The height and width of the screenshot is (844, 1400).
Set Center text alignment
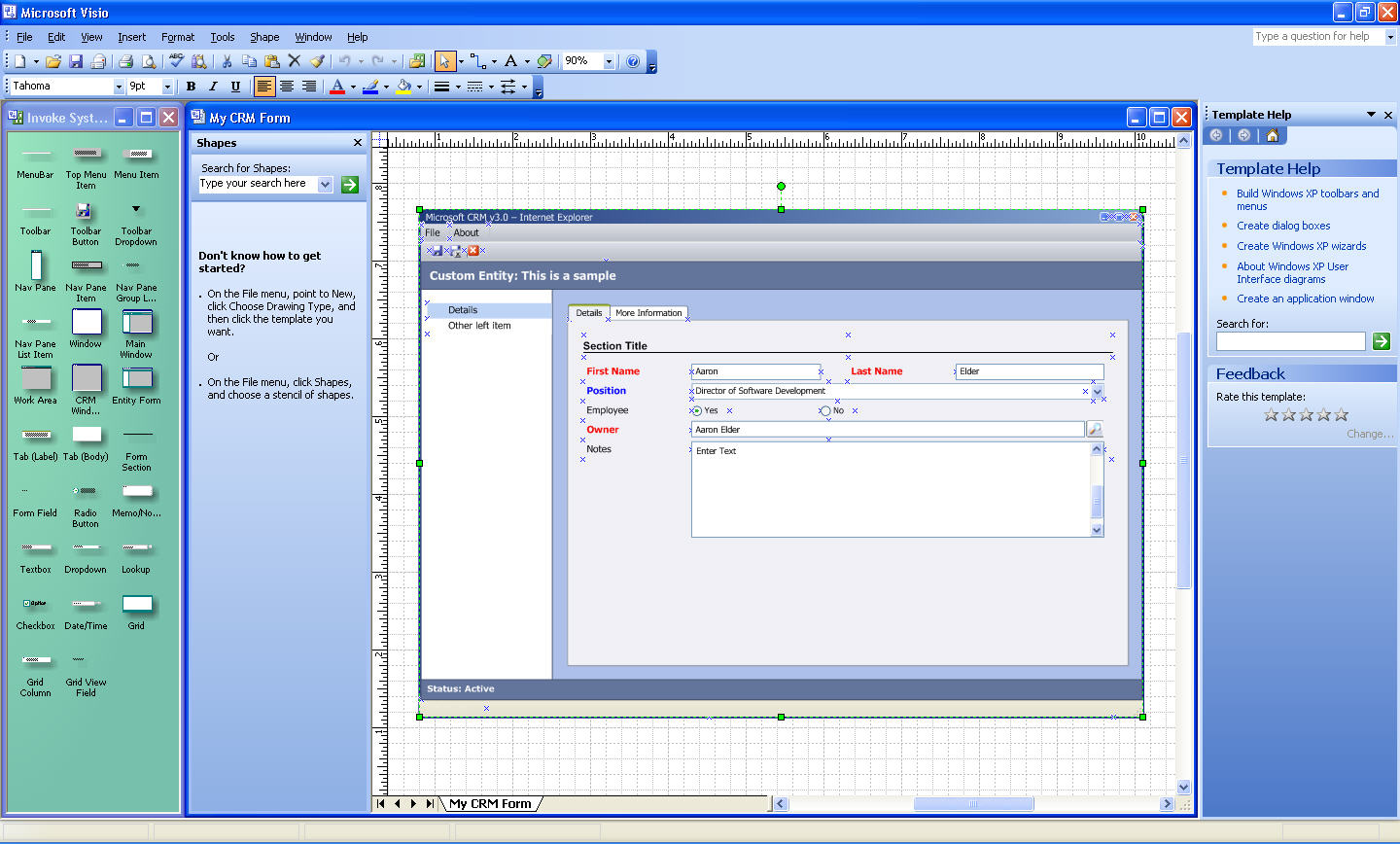click(287, 87)
